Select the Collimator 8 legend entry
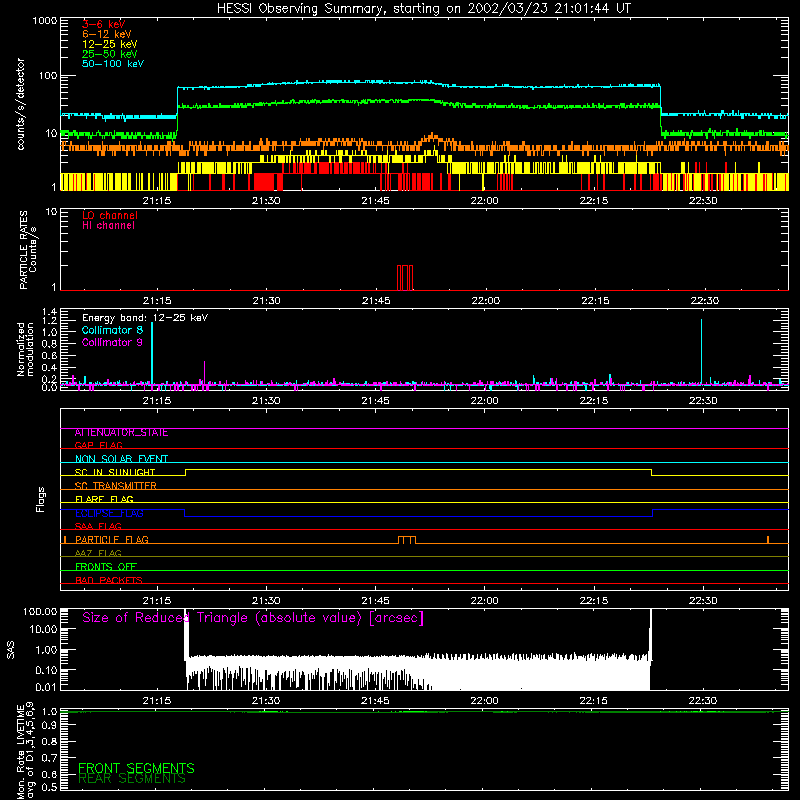 [x=112, y=330]
